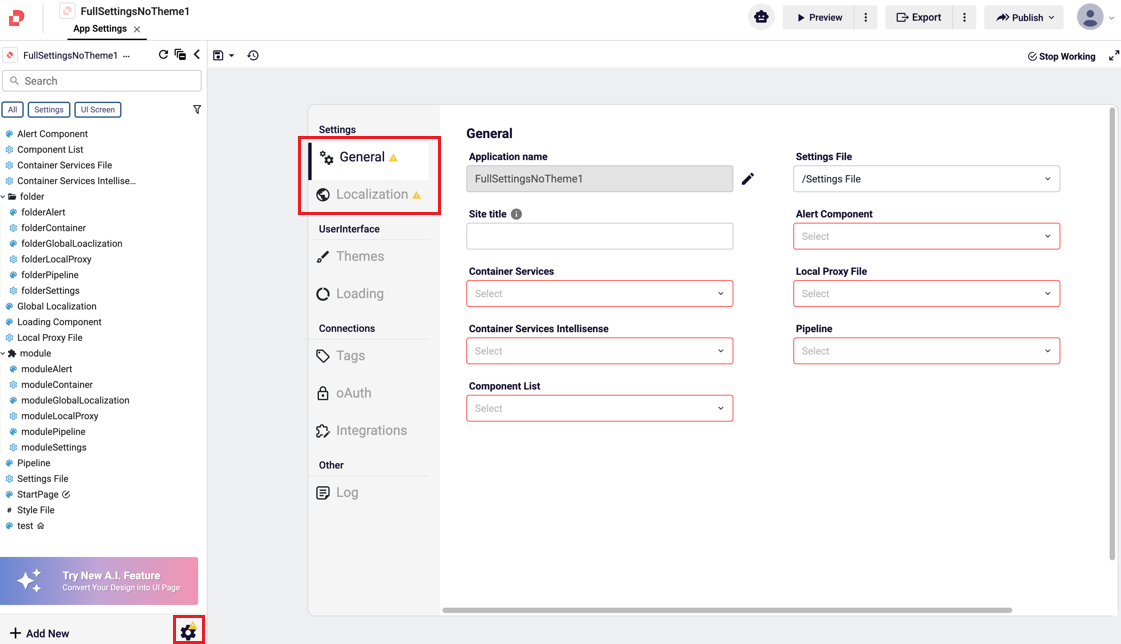Open the version history clock icon

pos(253,56)
